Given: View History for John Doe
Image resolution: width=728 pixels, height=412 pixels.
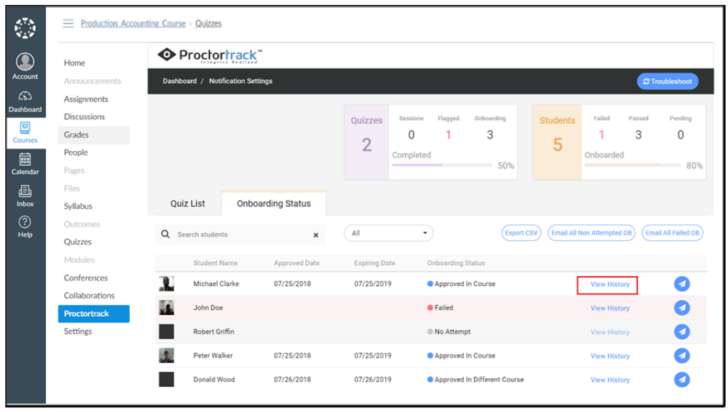Looking at the screenshot, I should pos(610,308).
